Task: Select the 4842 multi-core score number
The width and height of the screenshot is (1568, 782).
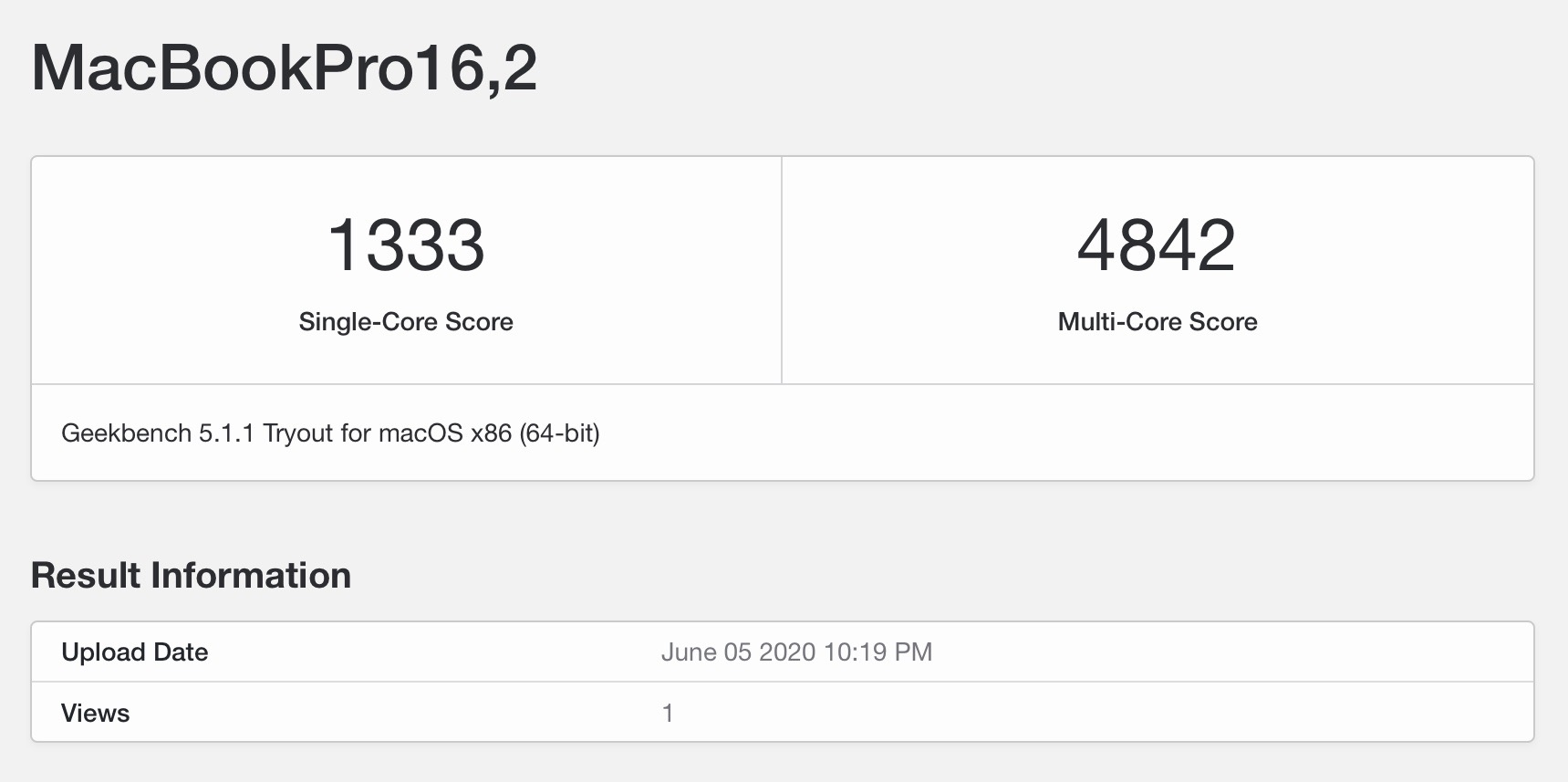Action: click(1157, 245)
